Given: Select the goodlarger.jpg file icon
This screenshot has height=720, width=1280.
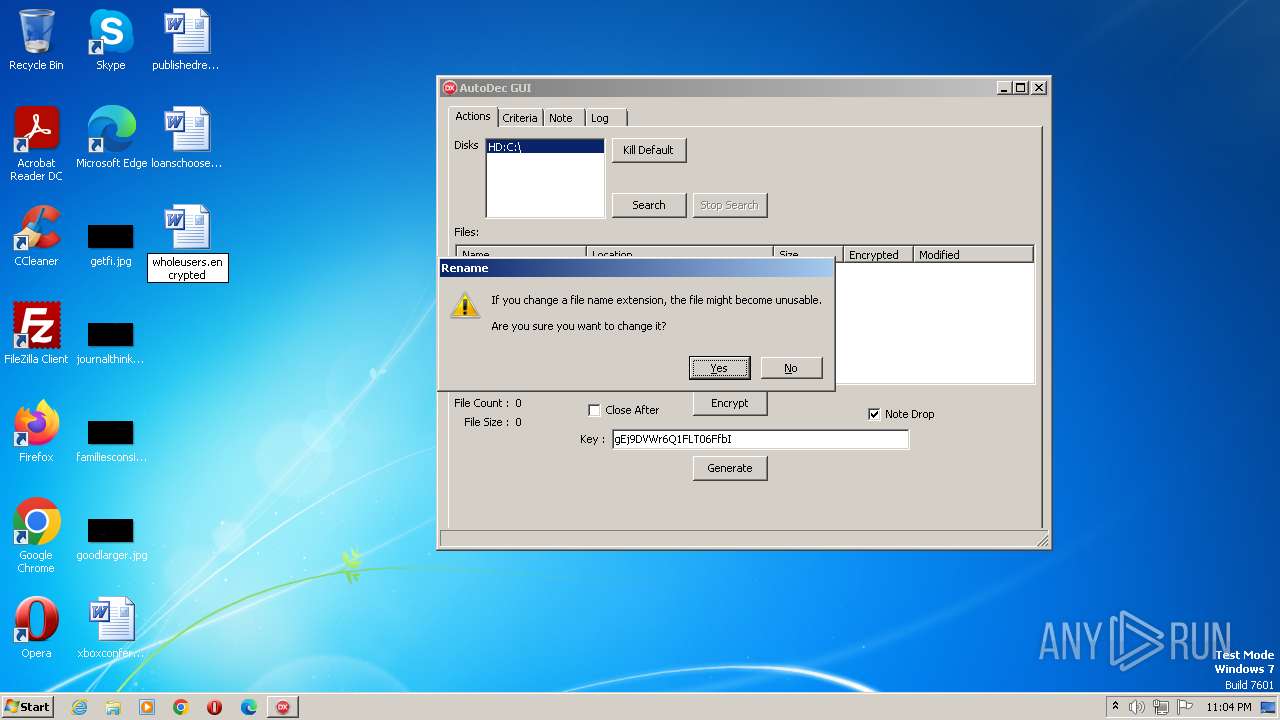Looking at the screenshot, I should (111, 537).
